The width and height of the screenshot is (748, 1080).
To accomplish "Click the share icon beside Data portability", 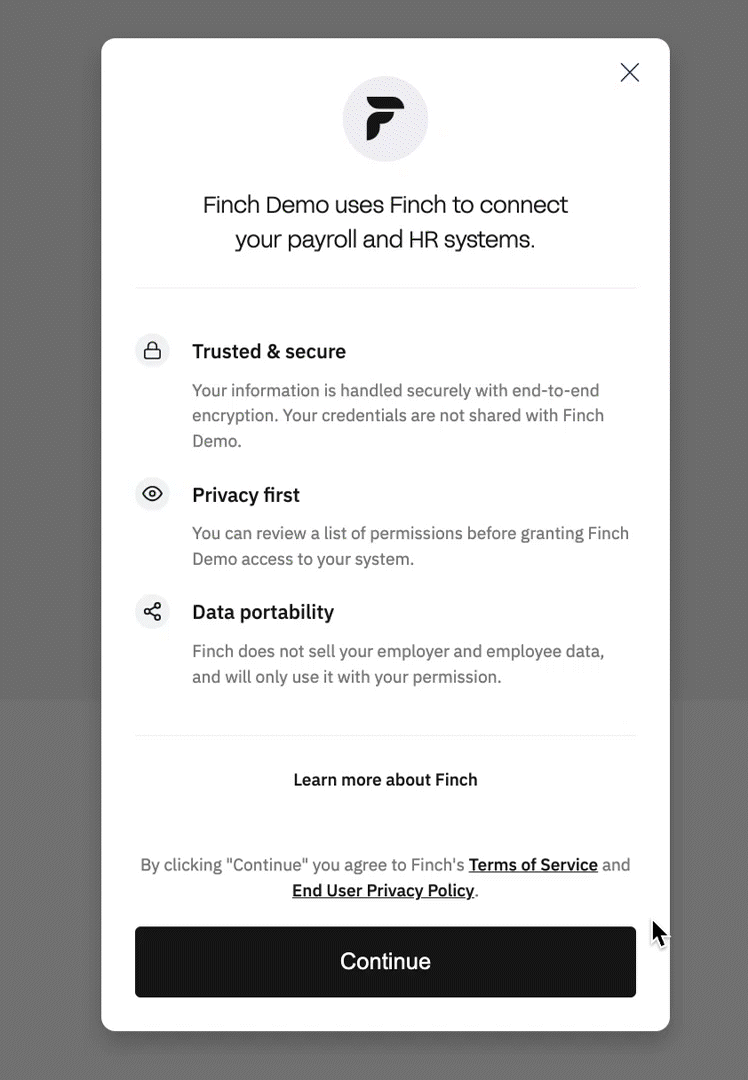I will coord(152,612).
